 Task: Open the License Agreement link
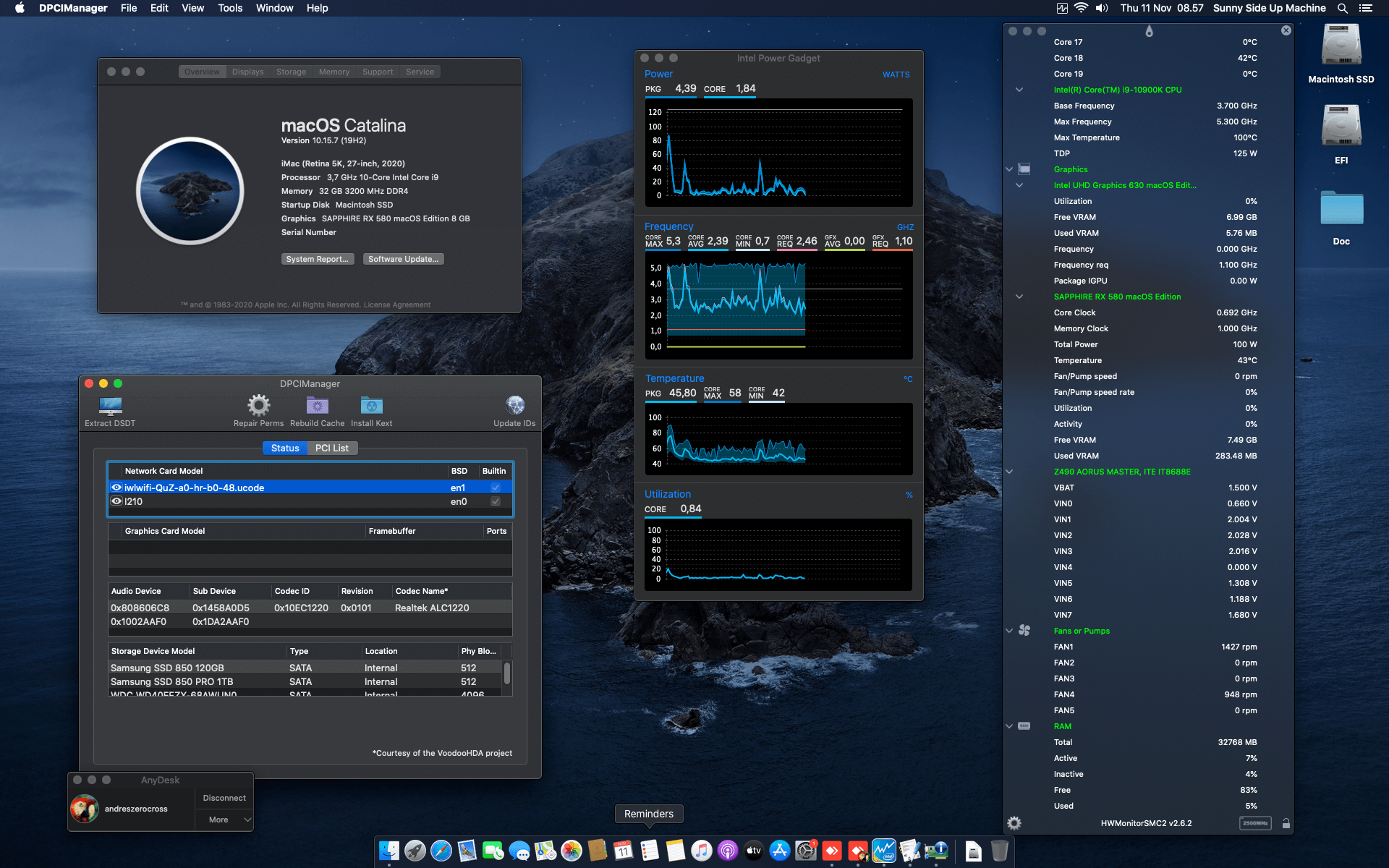pyautogui.click(x=396, y=305)
